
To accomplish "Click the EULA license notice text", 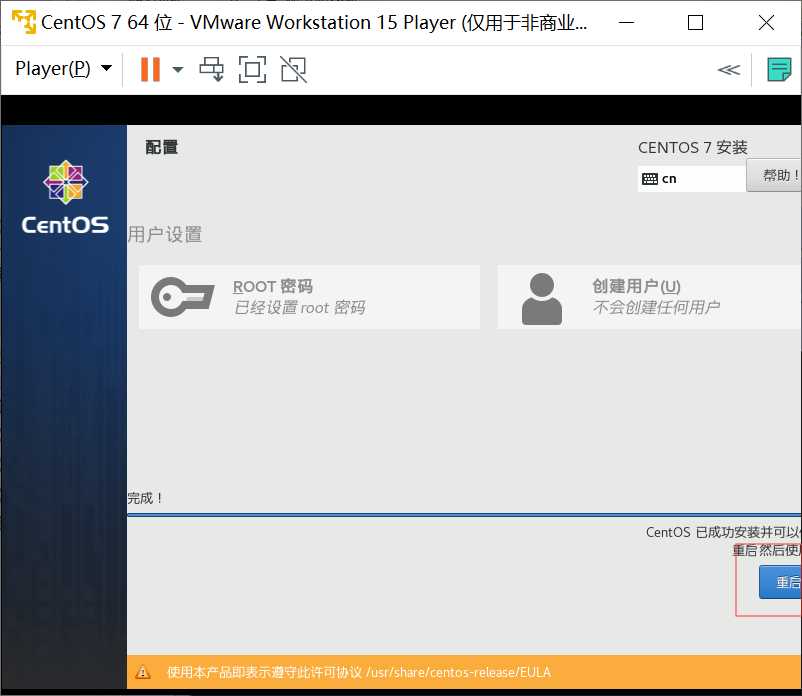I will point(359,672).
